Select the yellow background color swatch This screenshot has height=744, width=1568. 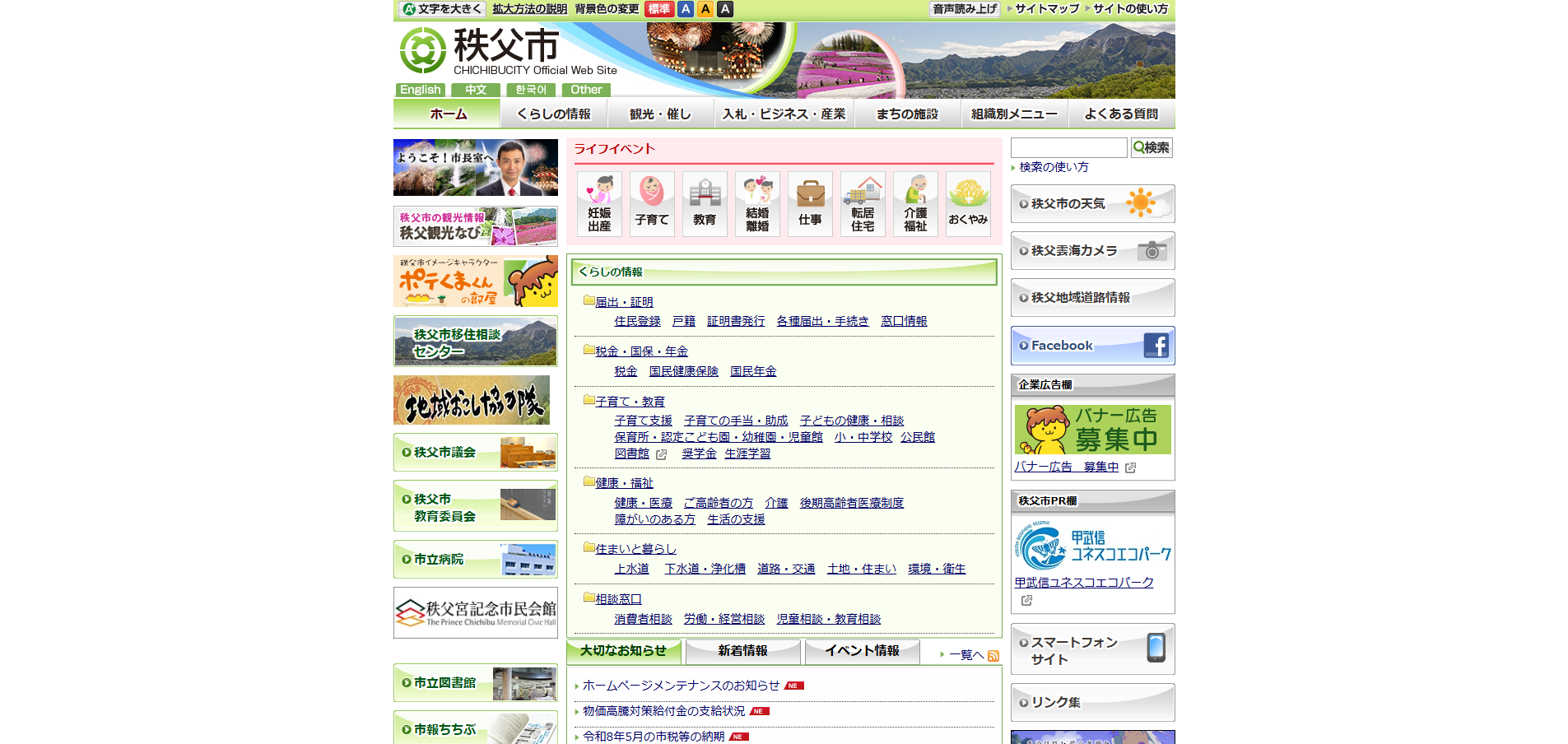[705, 9]
